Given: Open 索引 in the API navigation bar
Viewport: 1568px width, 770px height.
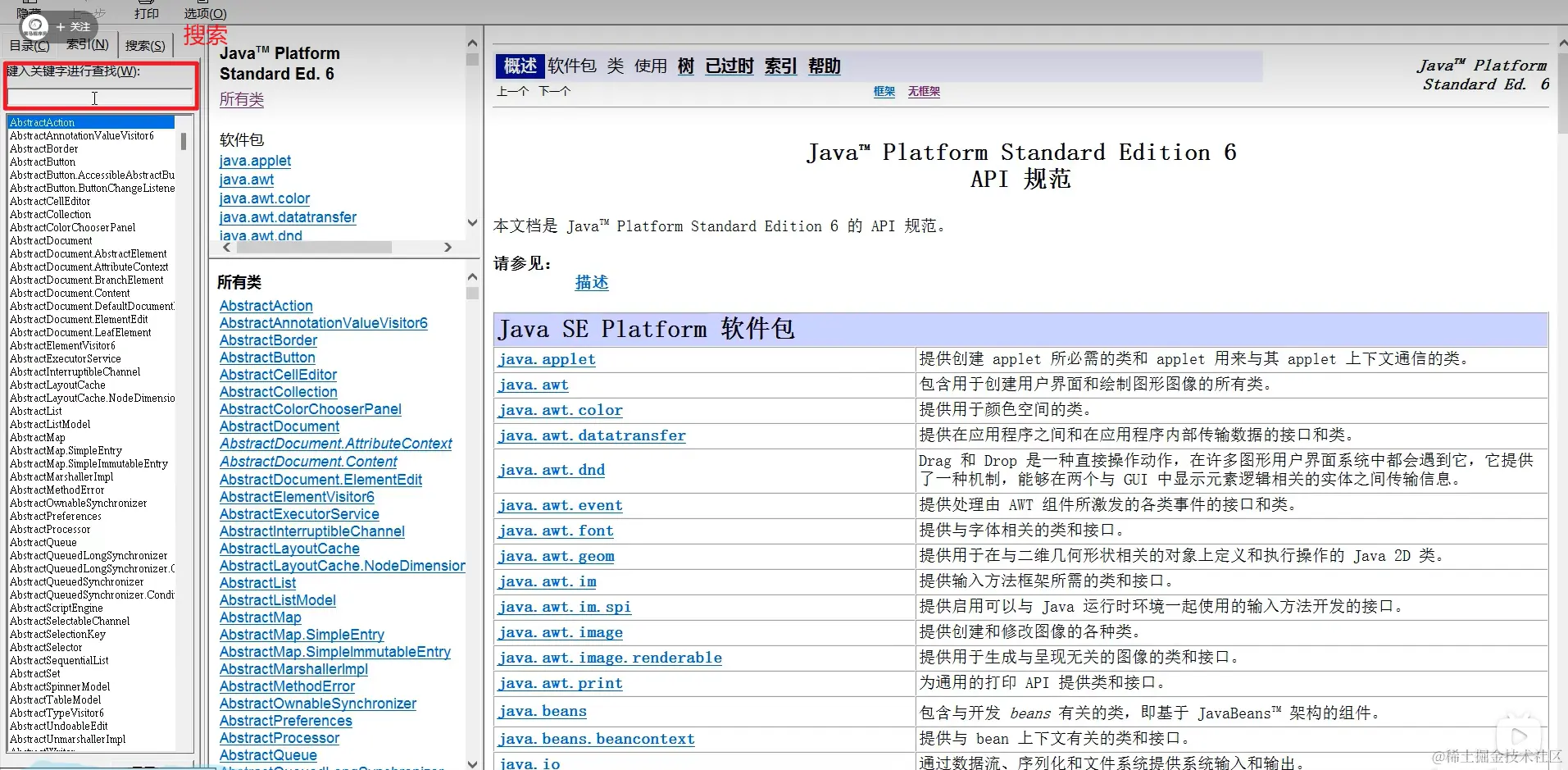Looking at the screenshot, I should tap(780, 66).
